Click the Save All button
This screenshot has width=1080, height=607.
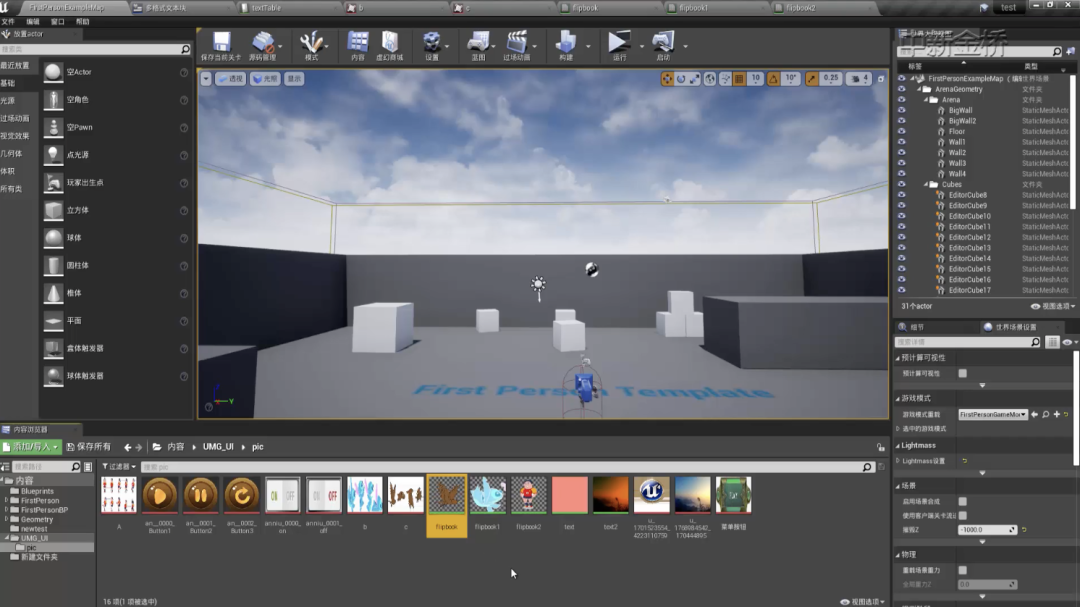tap(88, 447)
